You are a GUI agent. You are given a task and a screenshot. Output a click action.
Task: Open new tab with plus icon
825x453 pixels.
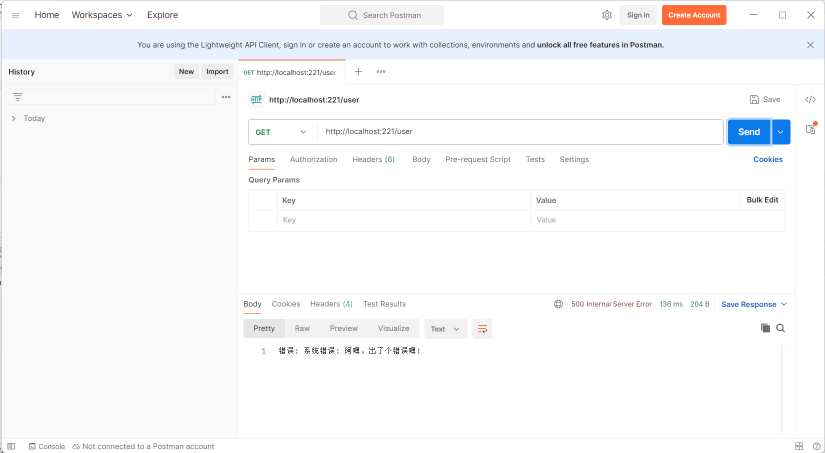(359, 71)
